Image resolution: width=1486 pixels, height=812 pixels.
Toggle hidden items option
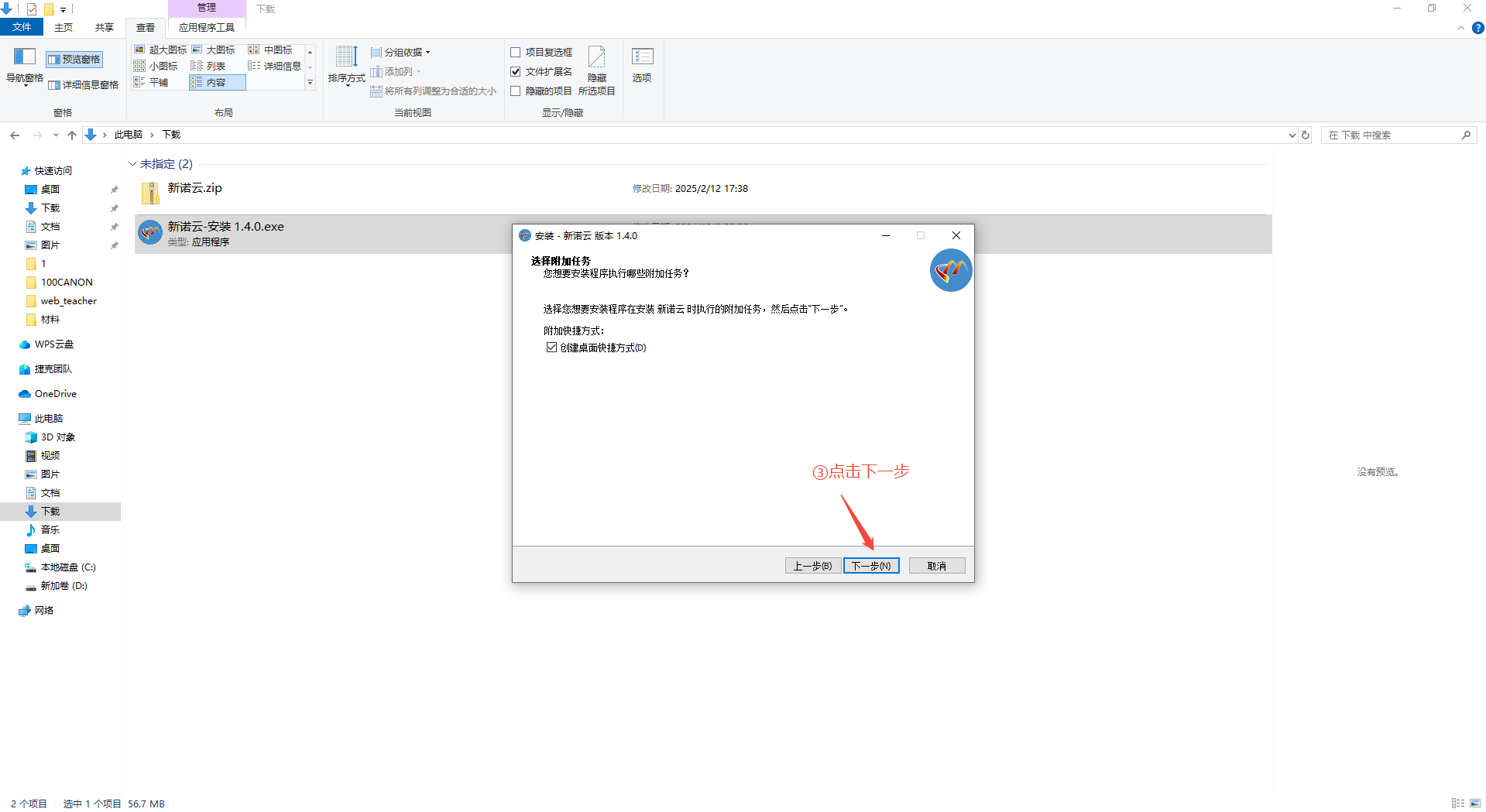[541, 91]
